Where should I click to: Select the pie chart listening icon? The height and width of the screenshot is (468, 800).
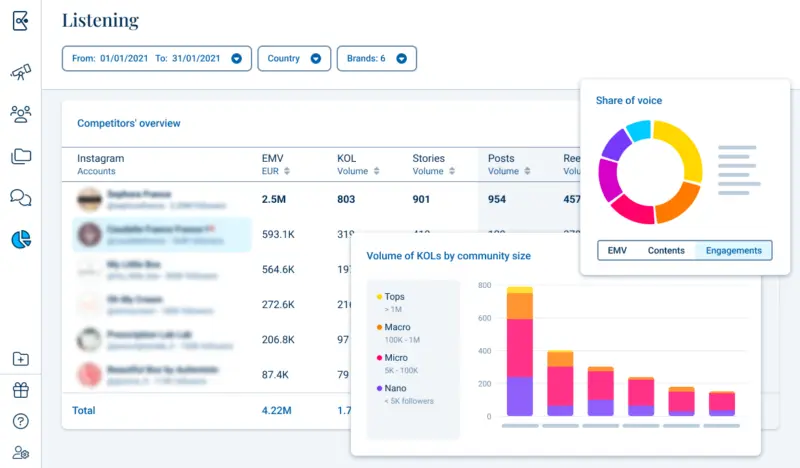click(20, 239)
